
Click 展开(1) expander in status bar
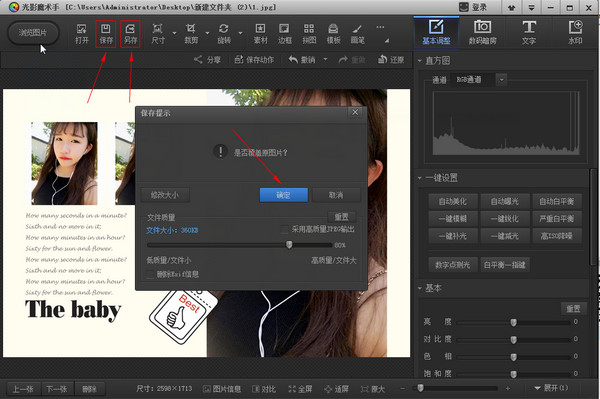tap(551, 388)
